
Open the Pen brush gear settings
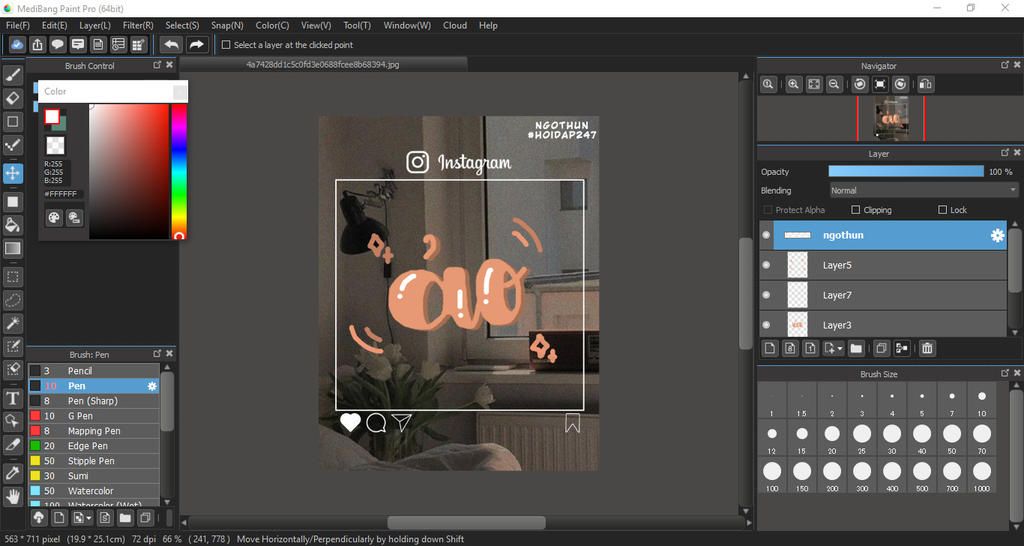(152, 386)
